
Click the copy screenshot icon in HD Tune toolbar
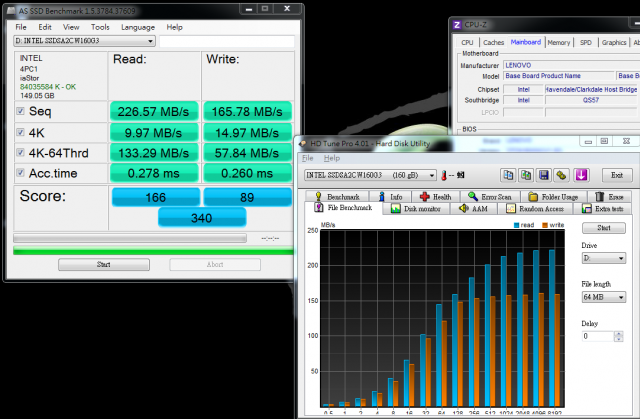(x=526, y=175)
